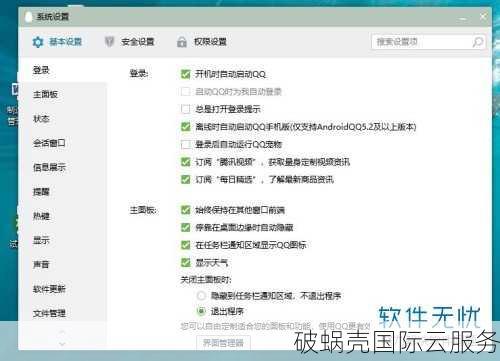Select 声音 in the sidebar
This screenshot has height=361, width=500.
click(41, 264)
